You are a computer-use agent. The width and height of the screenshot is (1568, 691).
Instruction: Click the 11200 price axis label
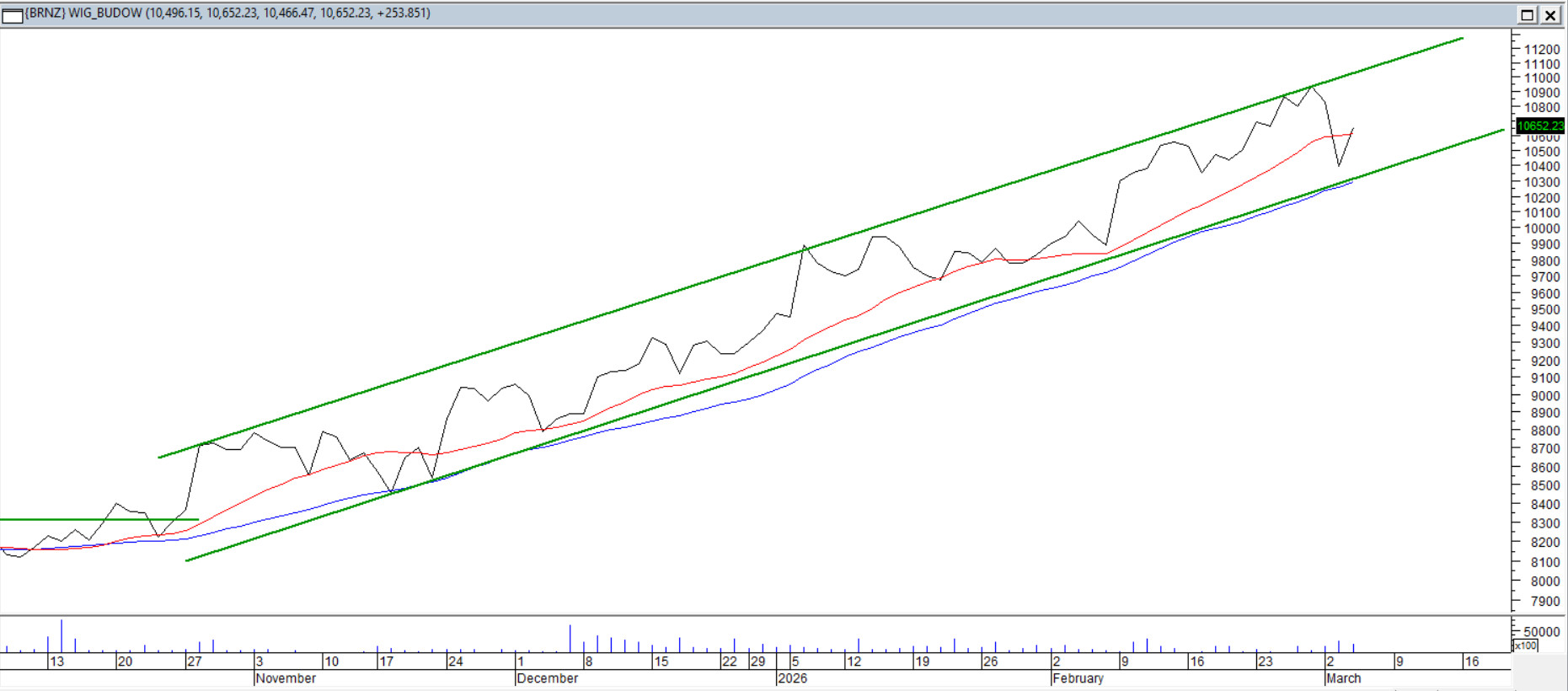[x=1542, y=50]
